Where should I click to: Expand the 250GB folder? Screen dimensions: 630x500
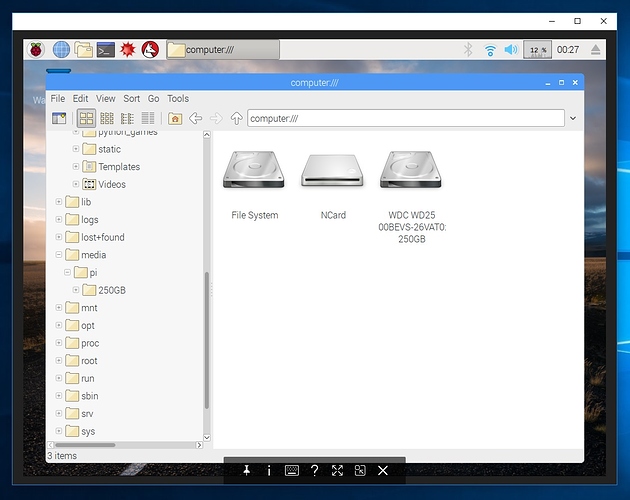tap(76, 289)
